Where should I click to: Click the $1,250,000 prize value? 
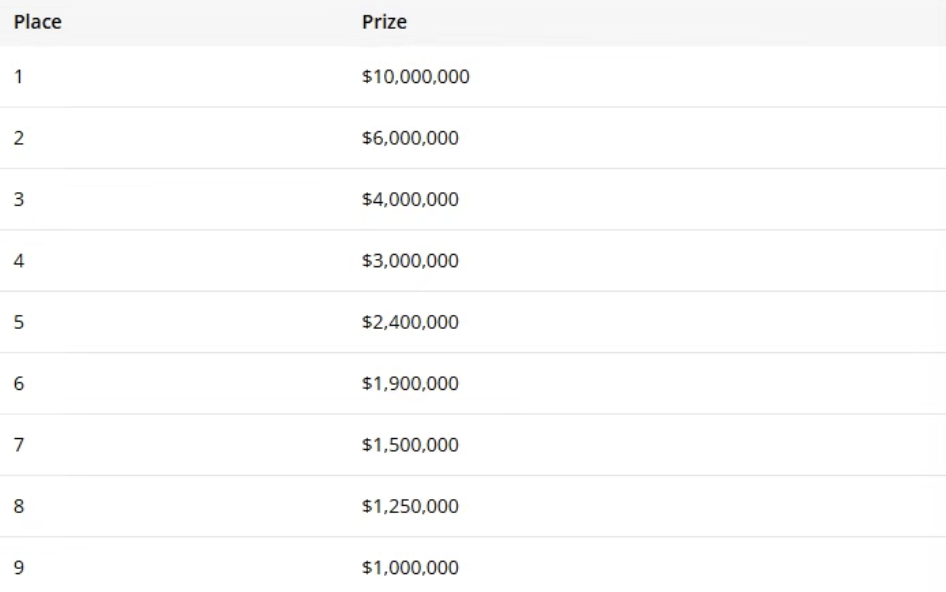click(410, 506)
